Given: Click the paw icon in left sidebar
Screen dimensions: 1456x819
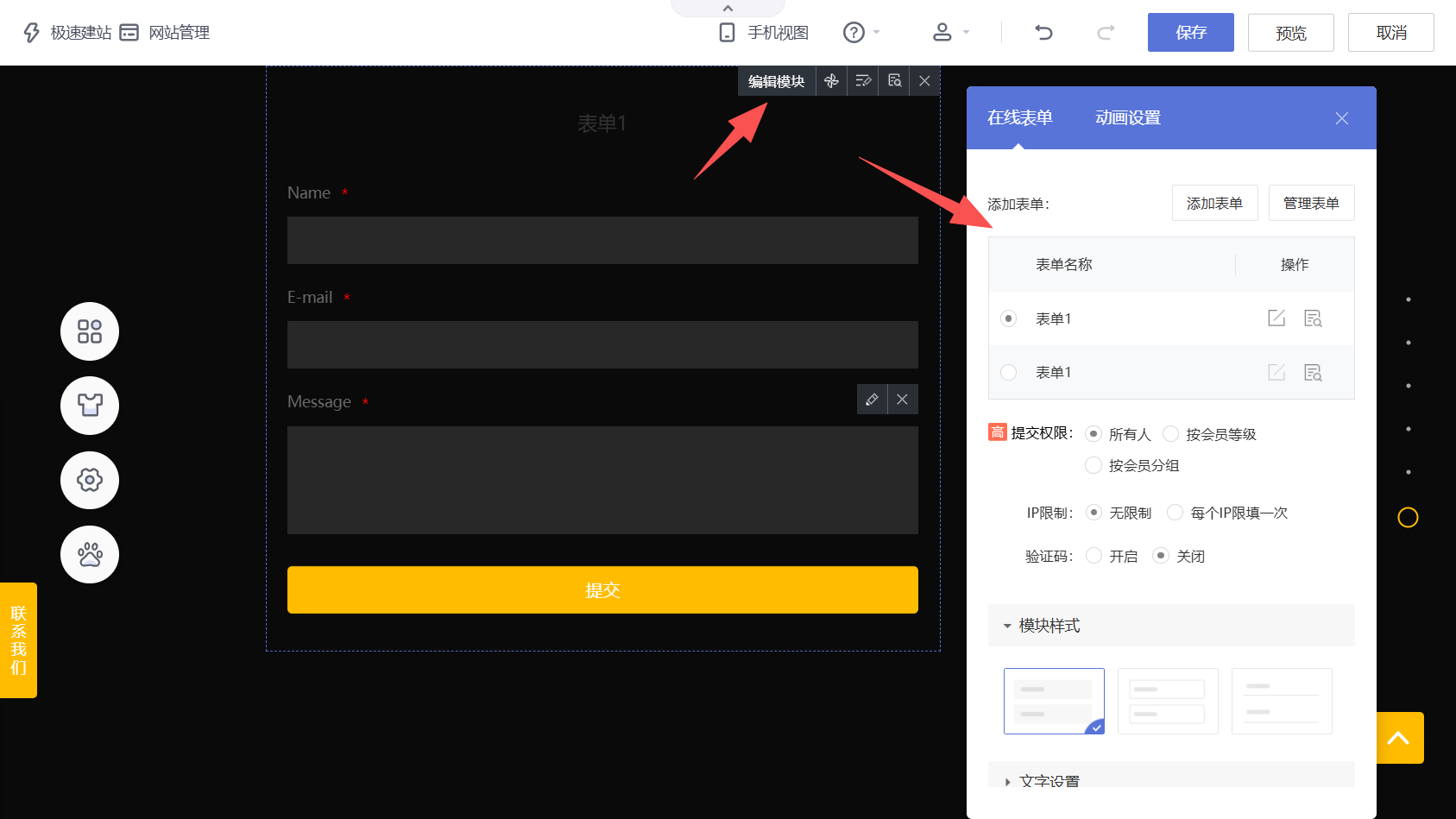Looking at the screenshot, I should [x=90, y=554].
